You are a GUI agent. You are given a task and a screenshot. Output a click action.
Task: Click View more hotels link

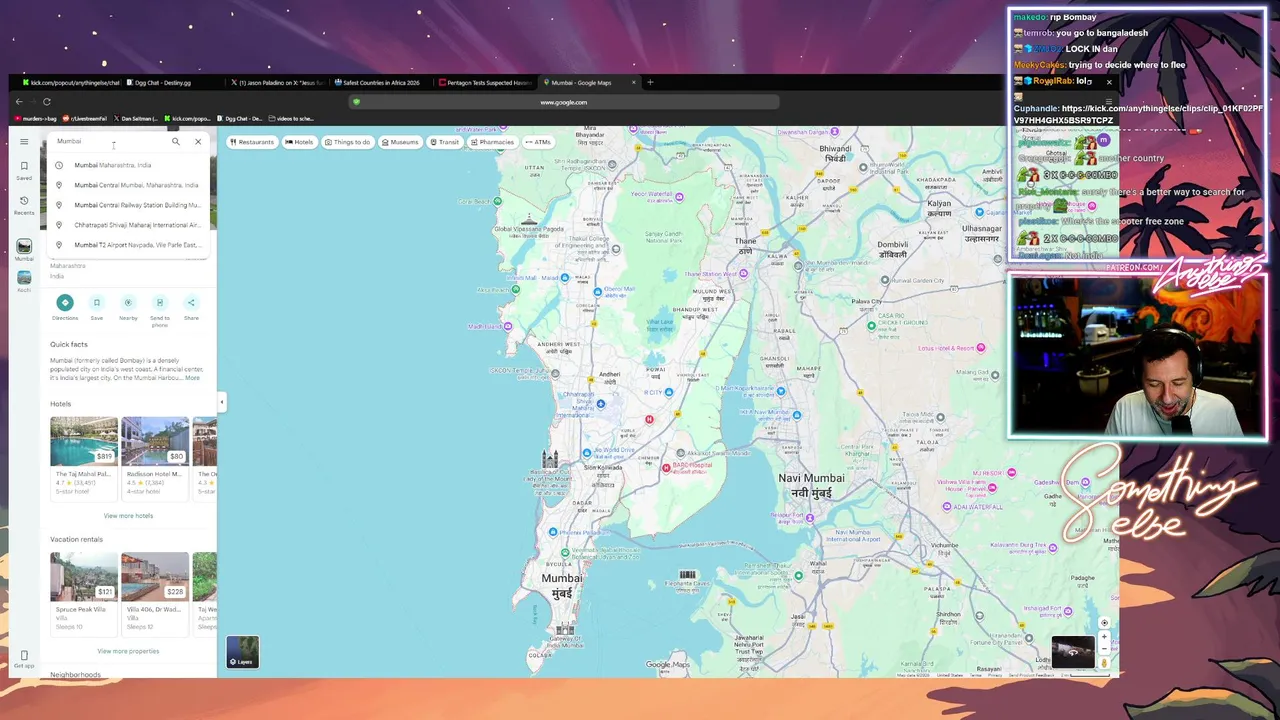coord(128,516)
